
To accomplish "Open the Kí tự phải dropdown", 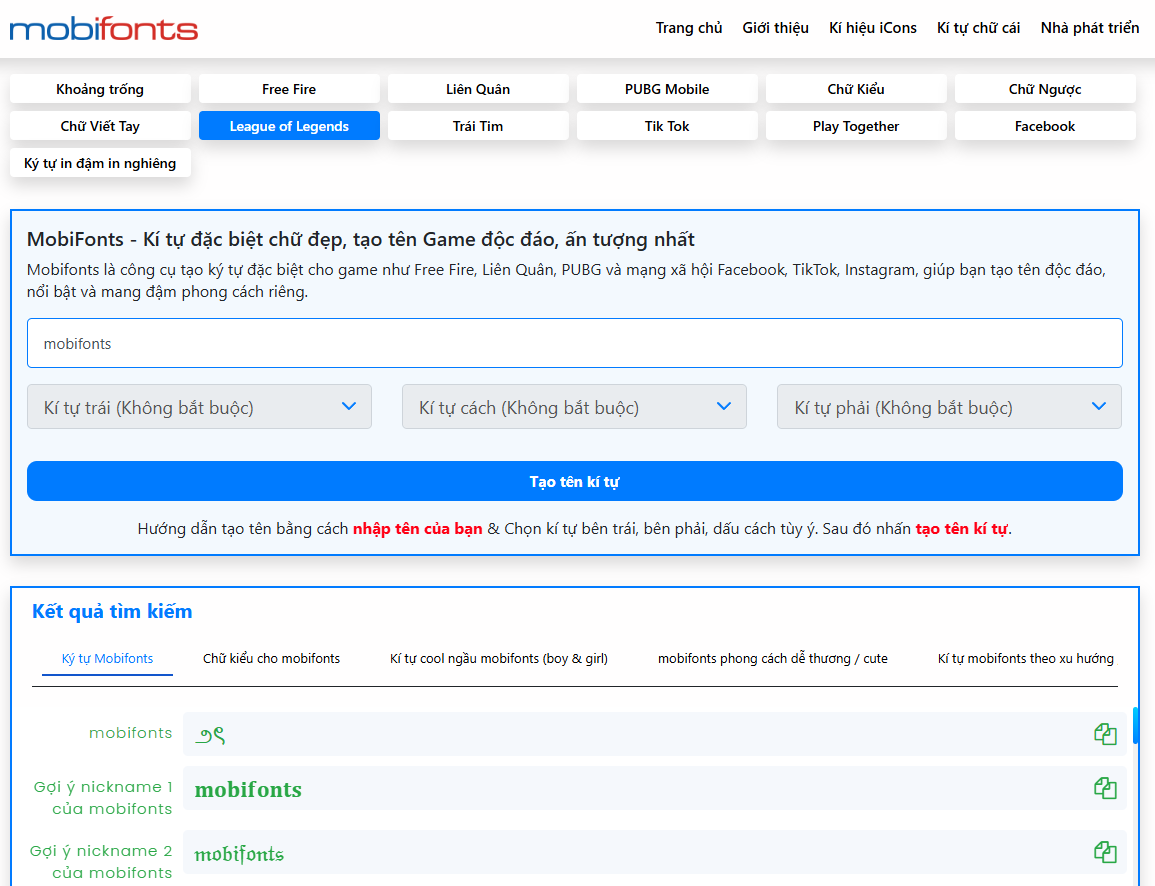I will click(x=949, y=407).
